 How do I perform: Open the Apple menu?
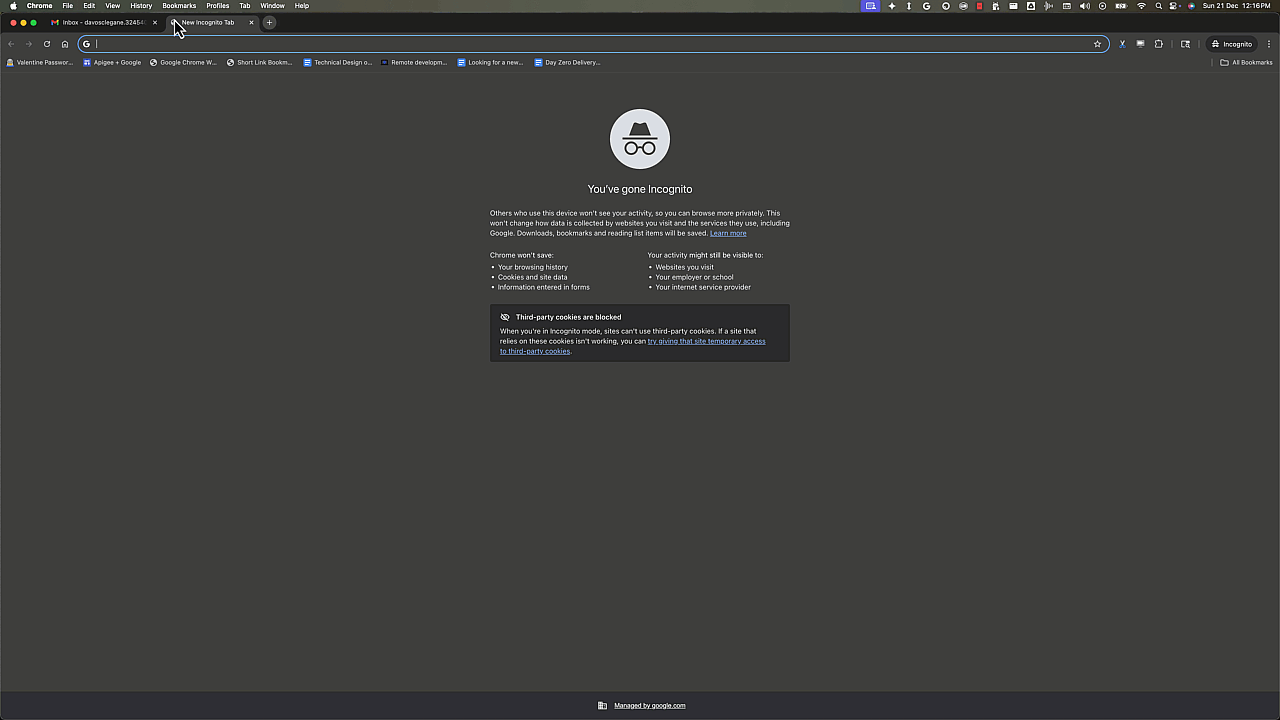point(13,6)
